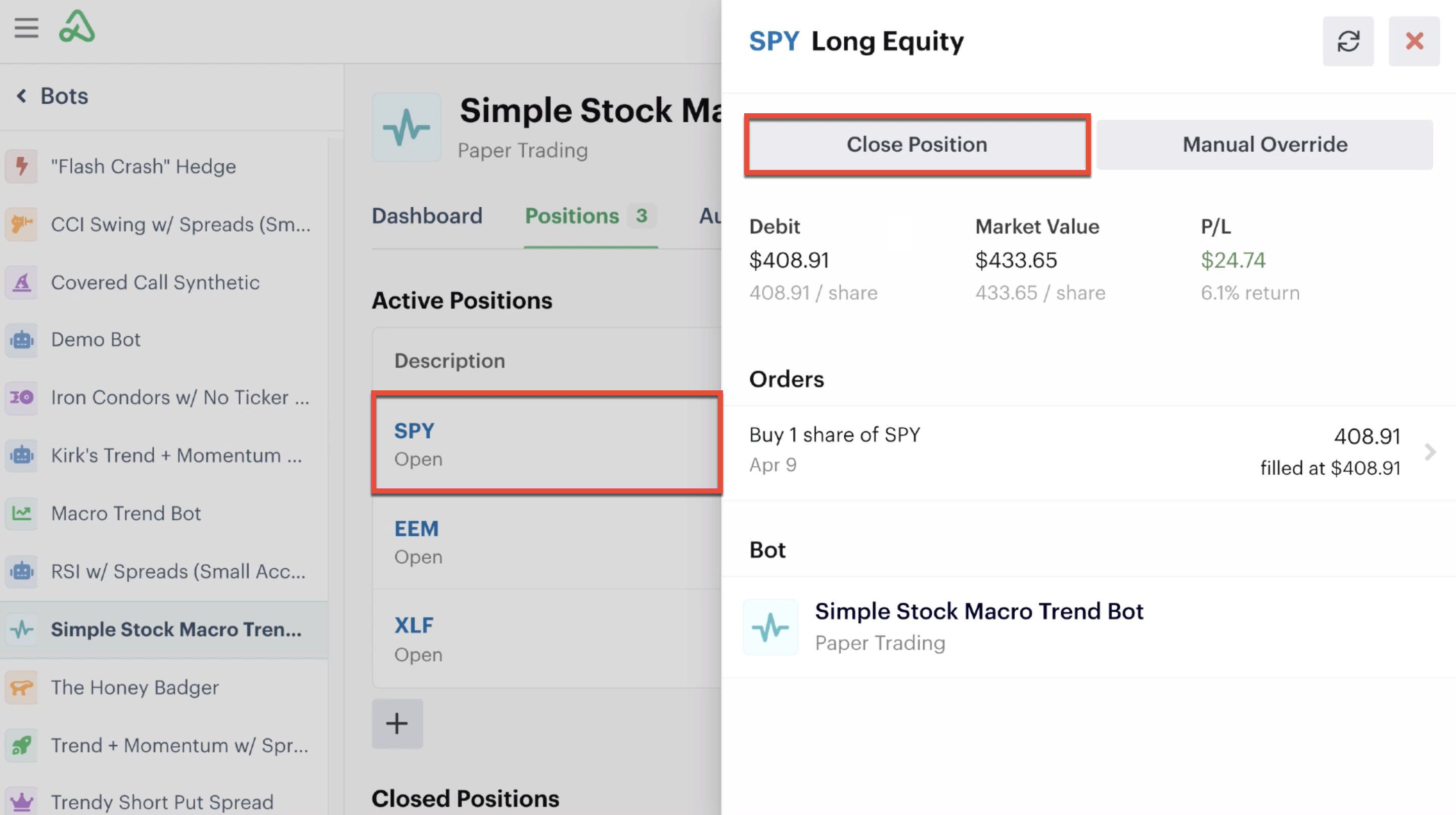The image size is (1456, 815).
Task: Select the "Flash Crash" Hedge bot icon
Action: click(21, 166)
